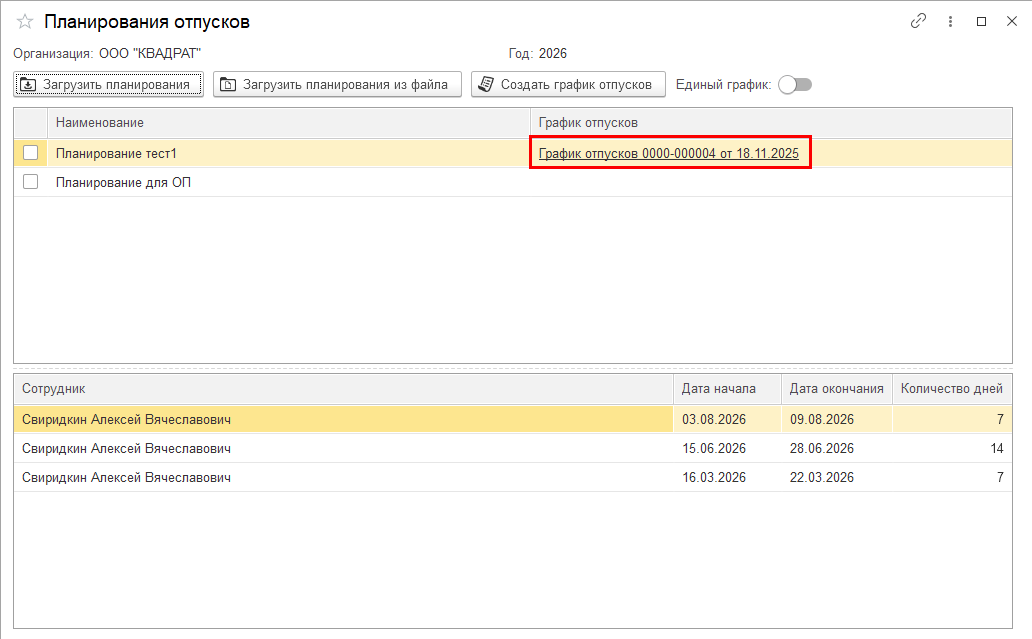Sort by Дата окончания column header

point(836,389)
